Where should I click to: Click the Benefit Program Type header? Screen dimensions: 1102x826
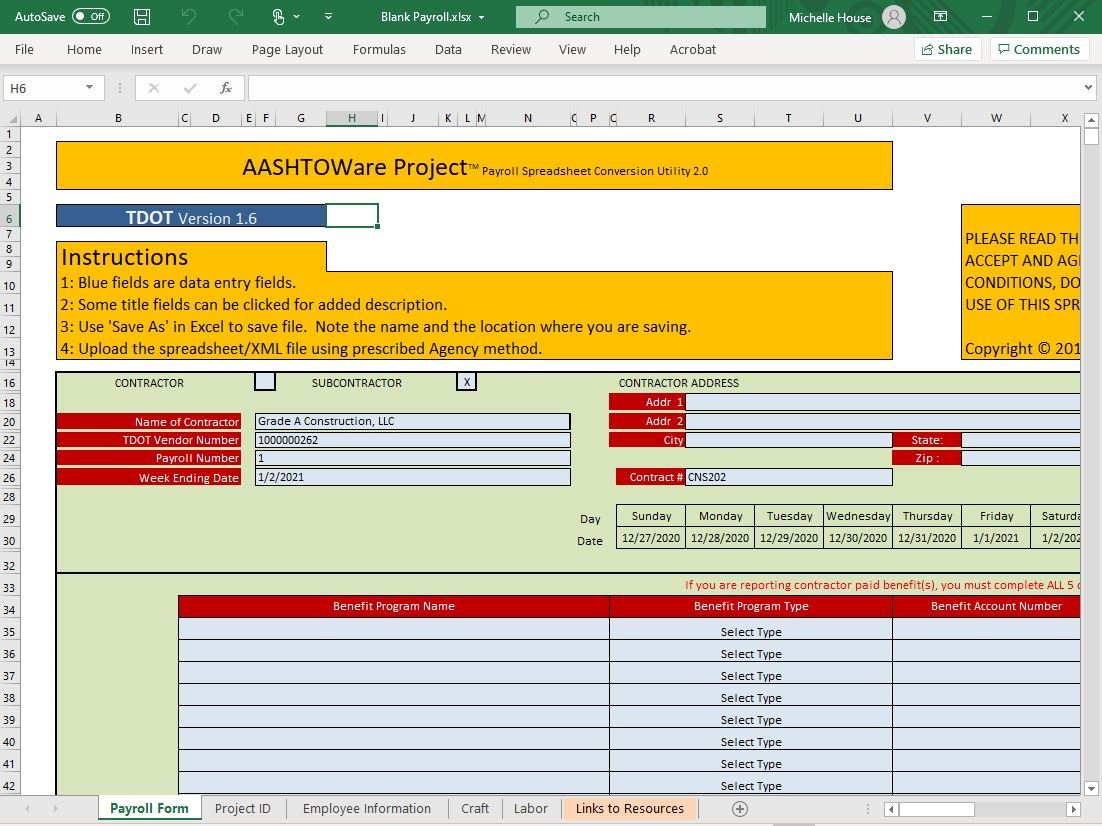tap(751, 606)
